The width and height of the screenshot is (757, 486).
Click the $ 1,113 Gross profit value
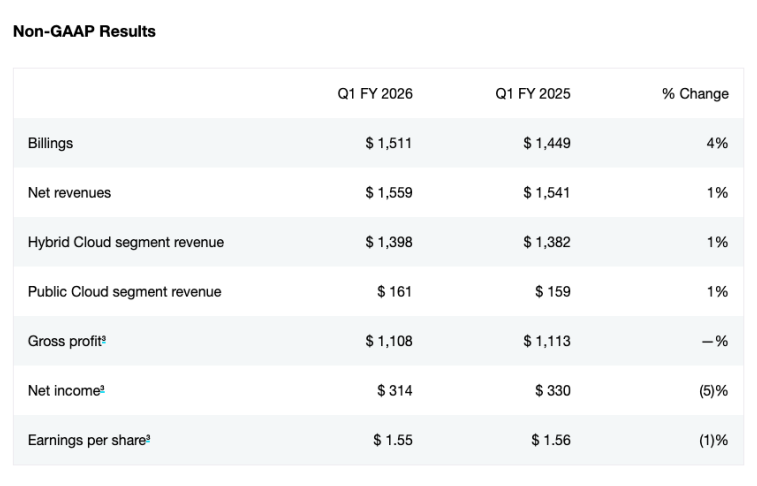coord(546,341)
